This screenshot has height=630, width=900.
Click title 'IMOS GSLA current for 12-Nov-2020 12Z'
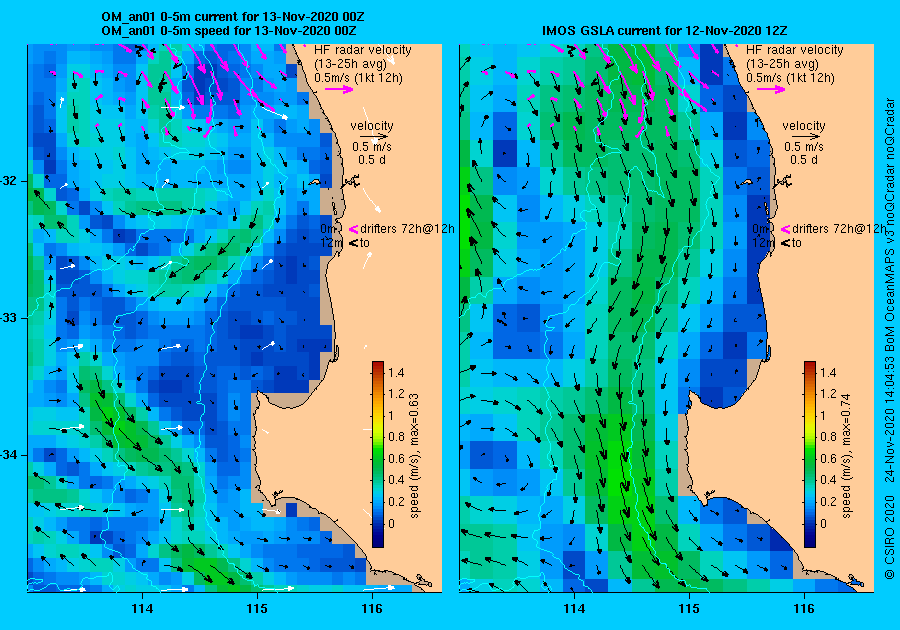tap(665, 30)
